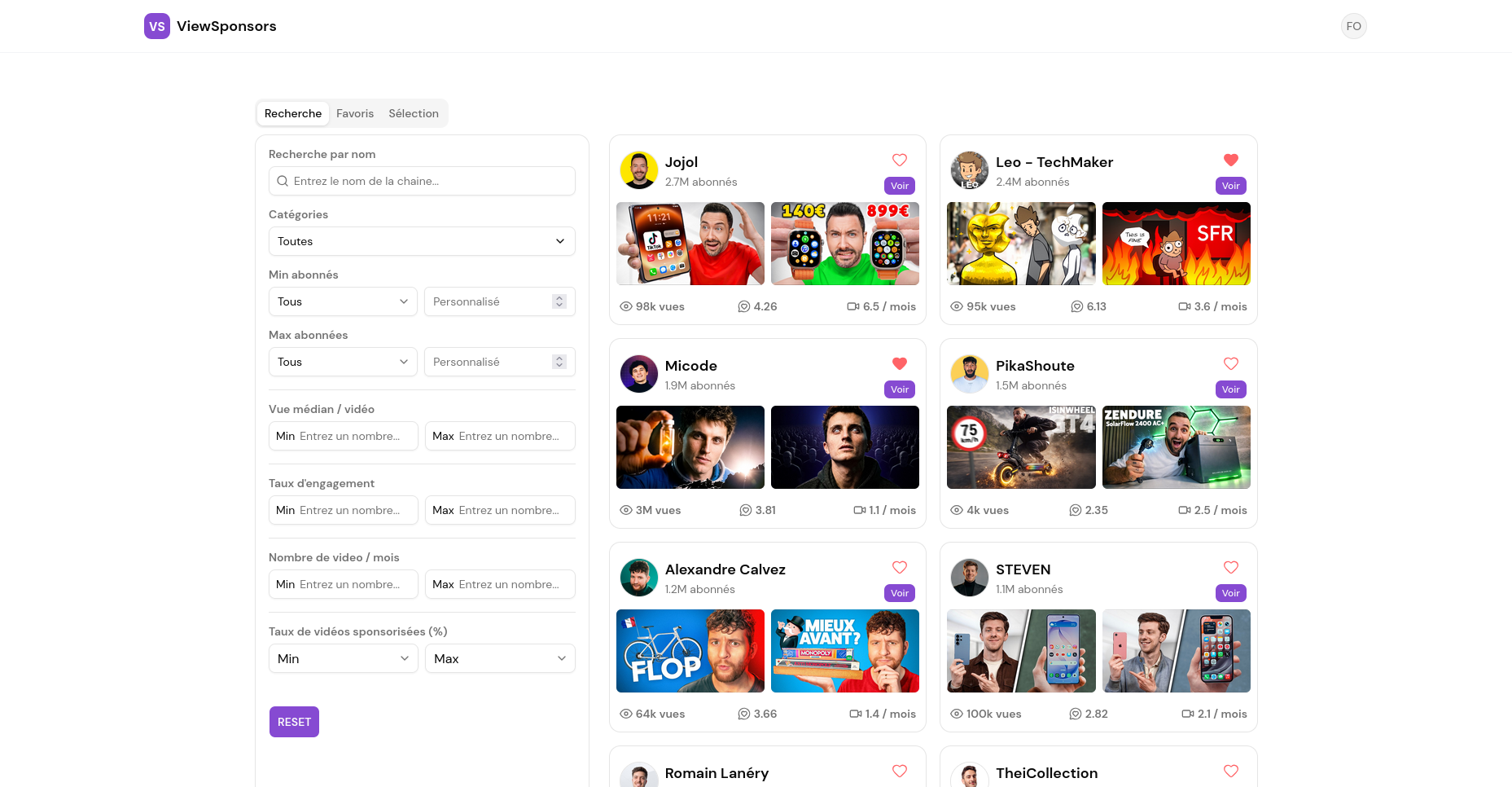Viewport: 1512px width, 787px height.
Task: Click Voir on Micode's card
Action: pyautogui.click(x=900, y=389)
